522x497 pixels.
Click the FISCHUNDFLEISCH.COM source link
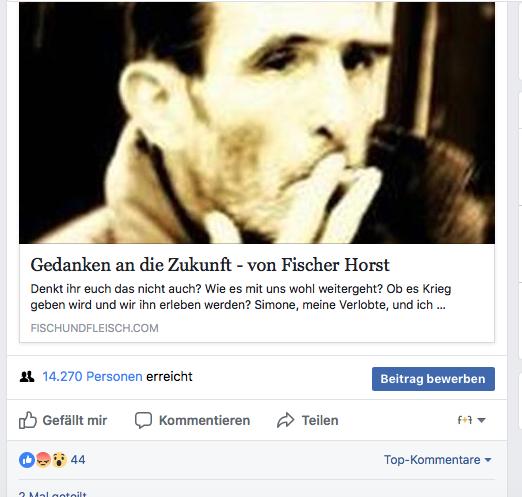pyautogui.click(x=94, y=328)
